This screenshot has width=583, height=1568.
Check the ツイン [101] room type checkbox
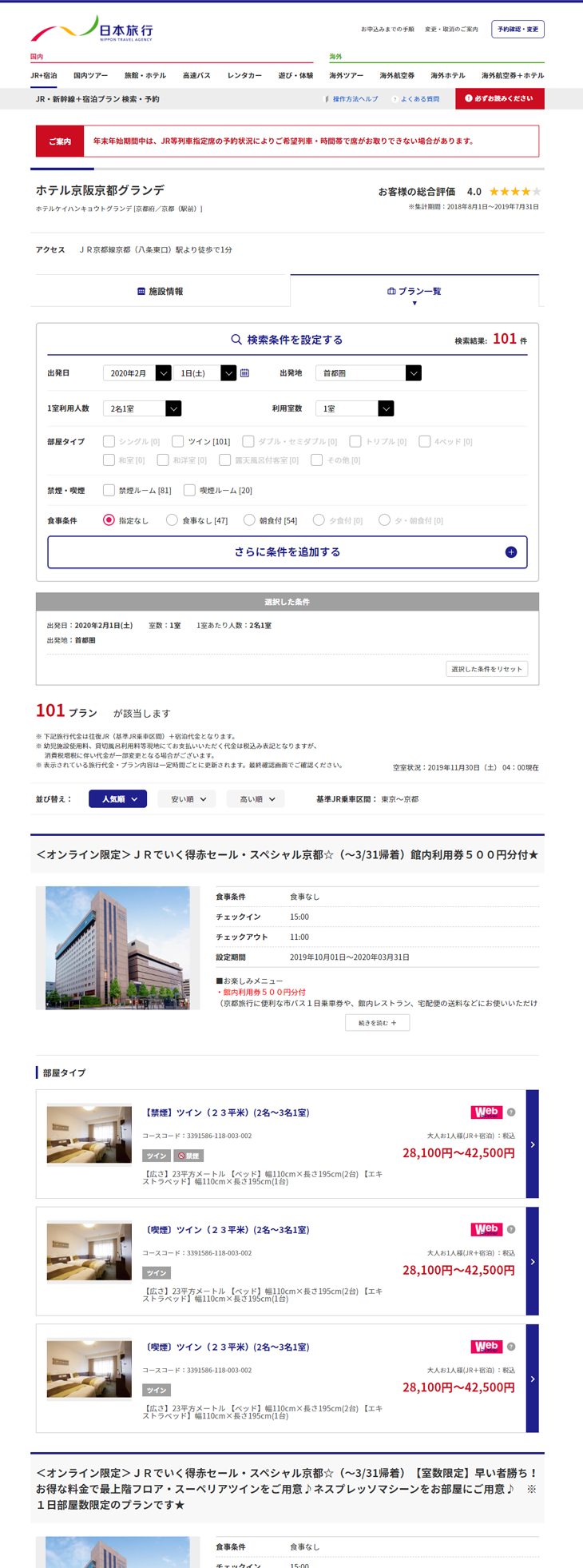pos(178,441)
